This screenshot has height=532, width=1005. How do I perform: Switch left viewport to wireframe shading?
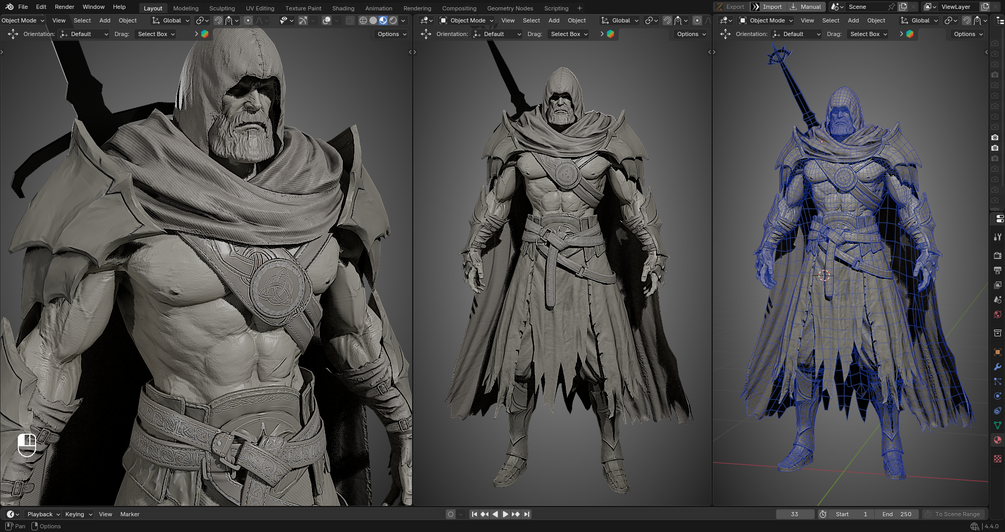click(x=363, y=21)
